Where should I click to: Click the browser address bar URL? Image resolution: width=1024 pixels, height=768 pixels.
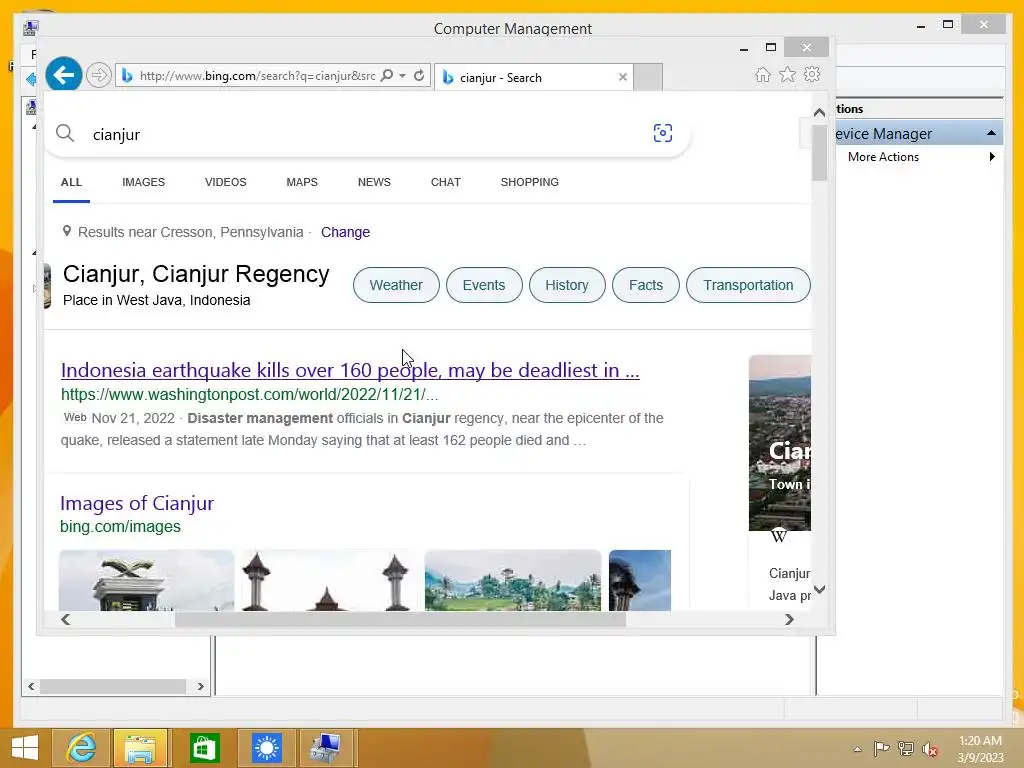point(257,76)
